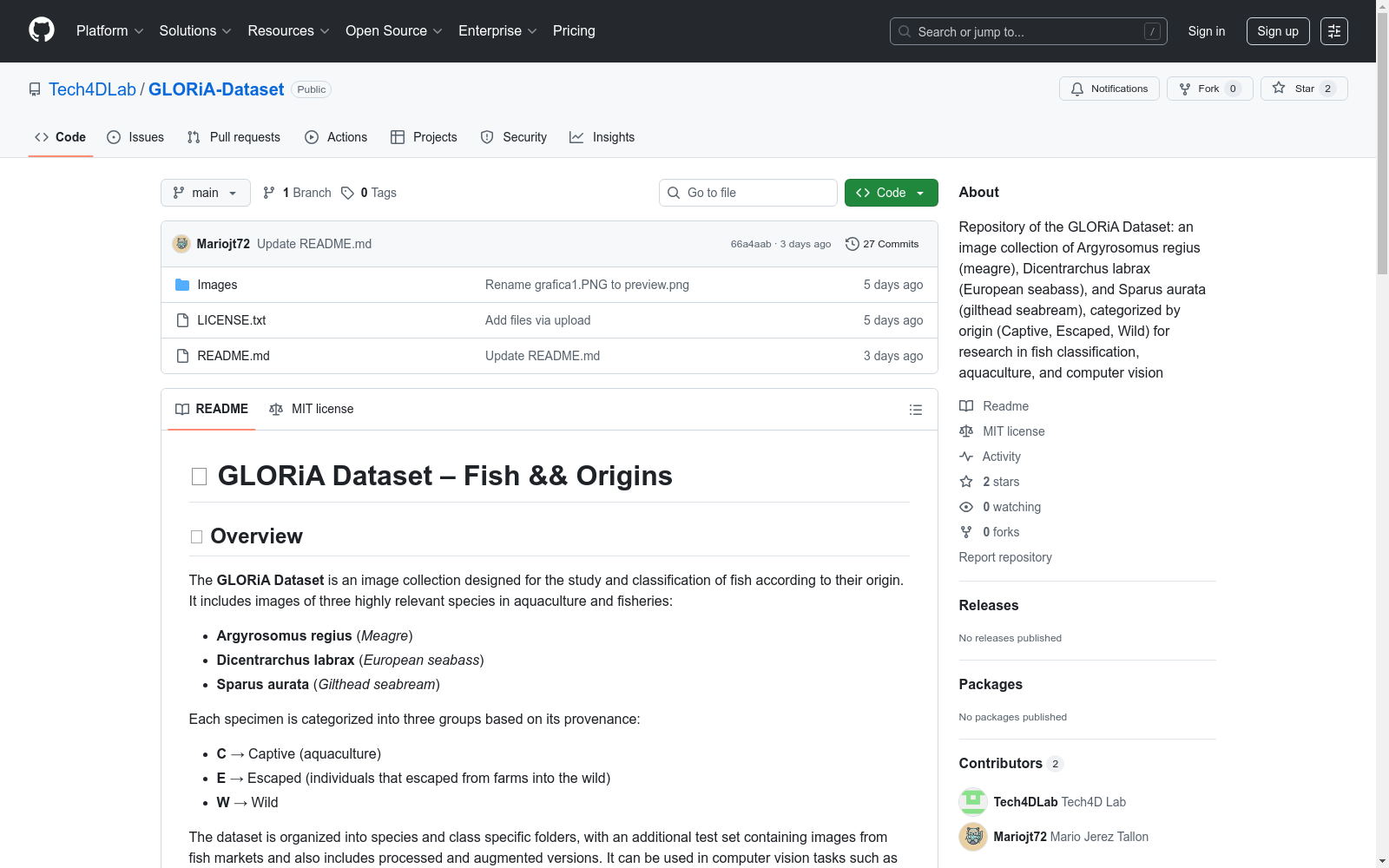This screenshot has width=1389, height=868.
Task: Switch to the Actions tab
Action: [x=336, y=137]
